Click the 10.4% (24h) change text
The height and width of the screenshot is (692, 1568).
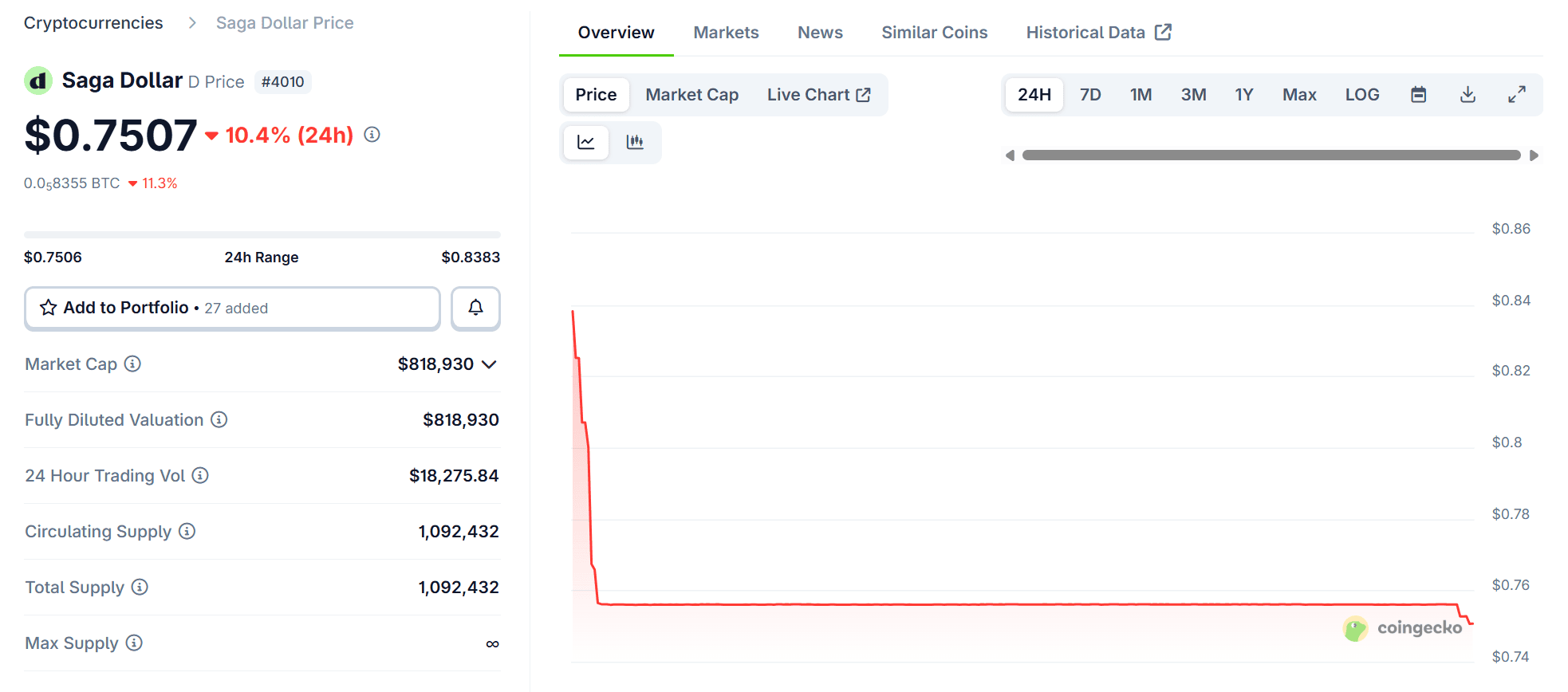[x=290, y=135]
